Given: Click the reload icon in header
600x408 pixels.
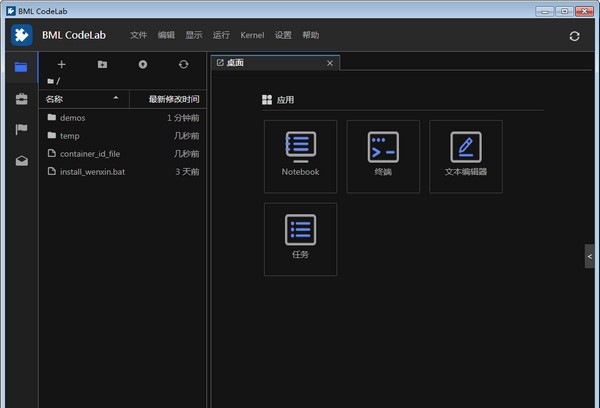Looking at the screenshot, I should [x=574, y=36].
